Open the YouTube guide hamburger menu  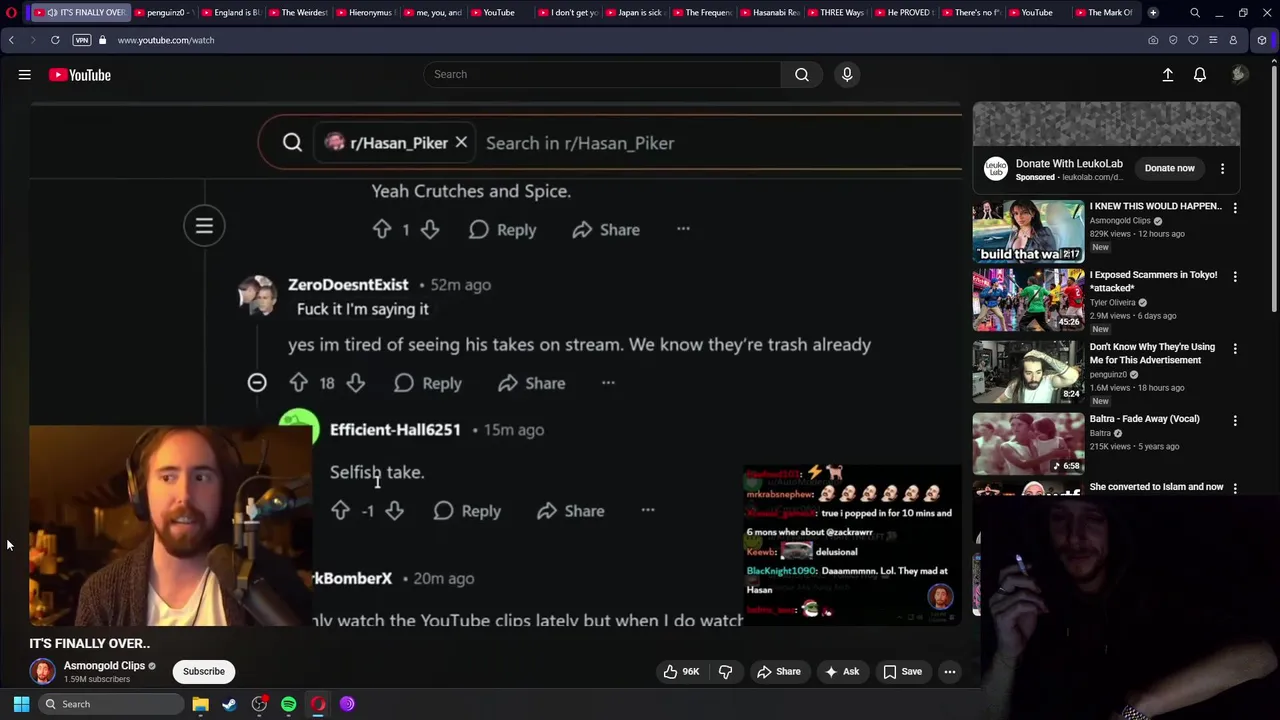pos(25,75)
